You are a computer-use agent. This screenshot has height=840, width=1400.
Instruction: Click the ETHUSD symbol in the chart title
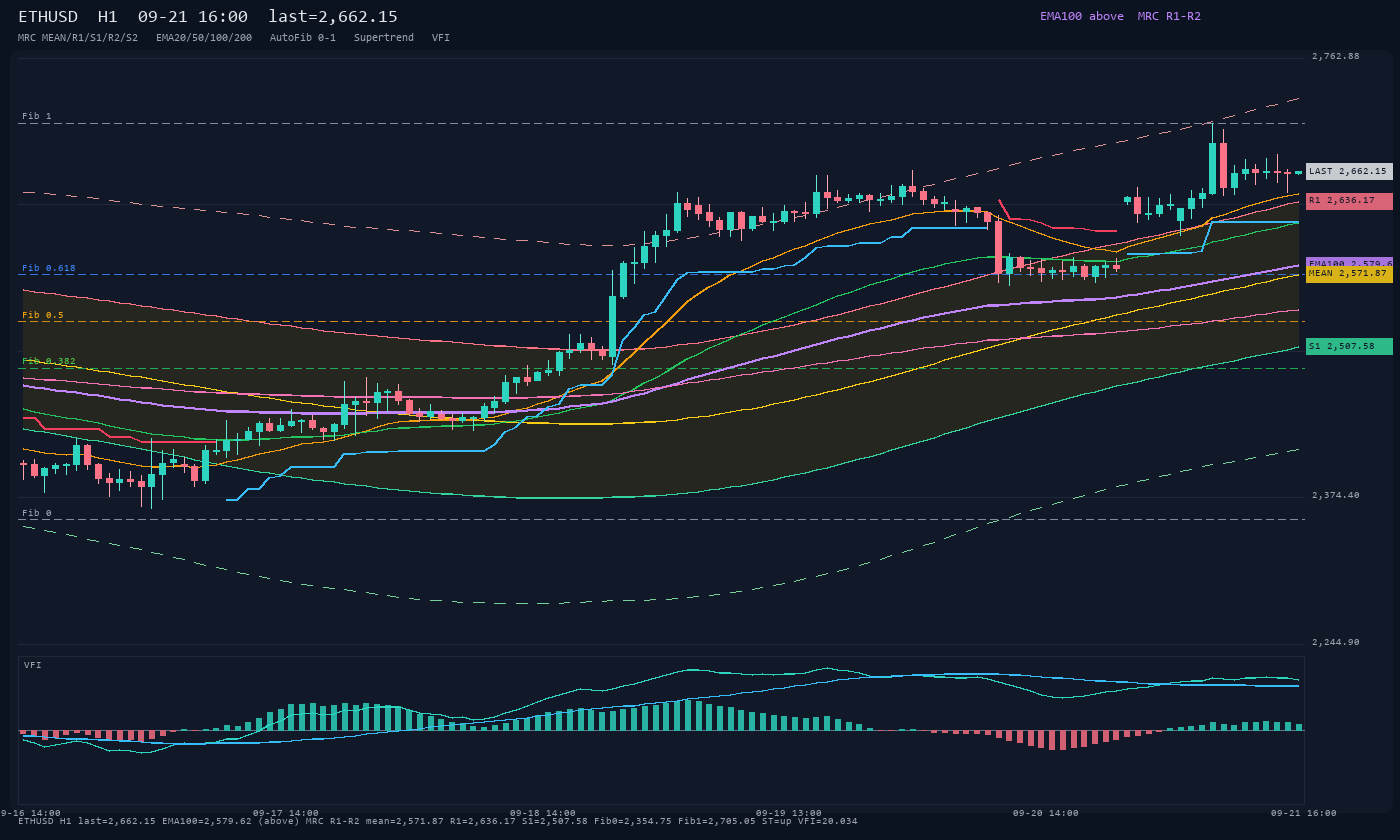pyautogui.click(x=49, y=16)
